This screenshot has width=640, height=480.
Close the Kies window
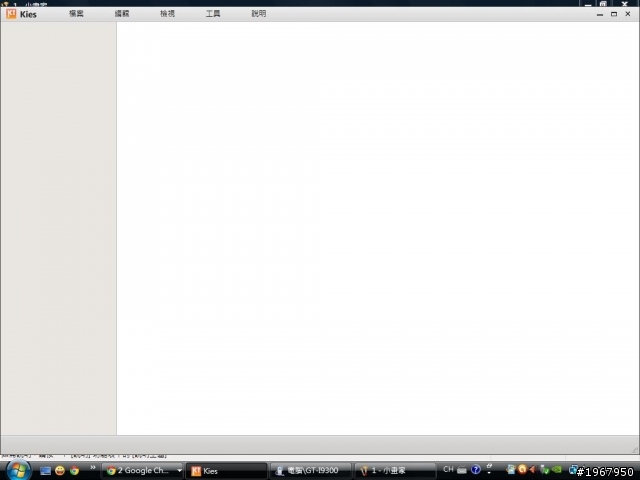628,14
